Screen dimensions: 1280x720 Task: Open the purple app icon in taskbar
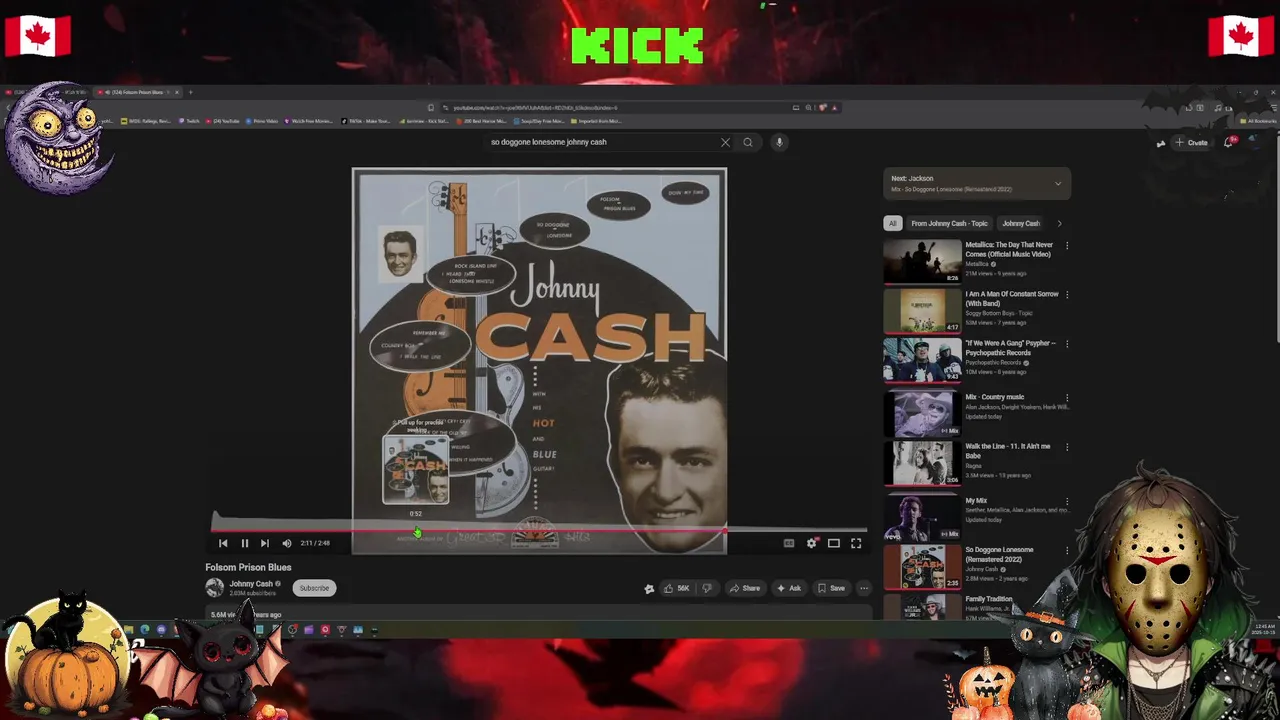pos(308,630)
